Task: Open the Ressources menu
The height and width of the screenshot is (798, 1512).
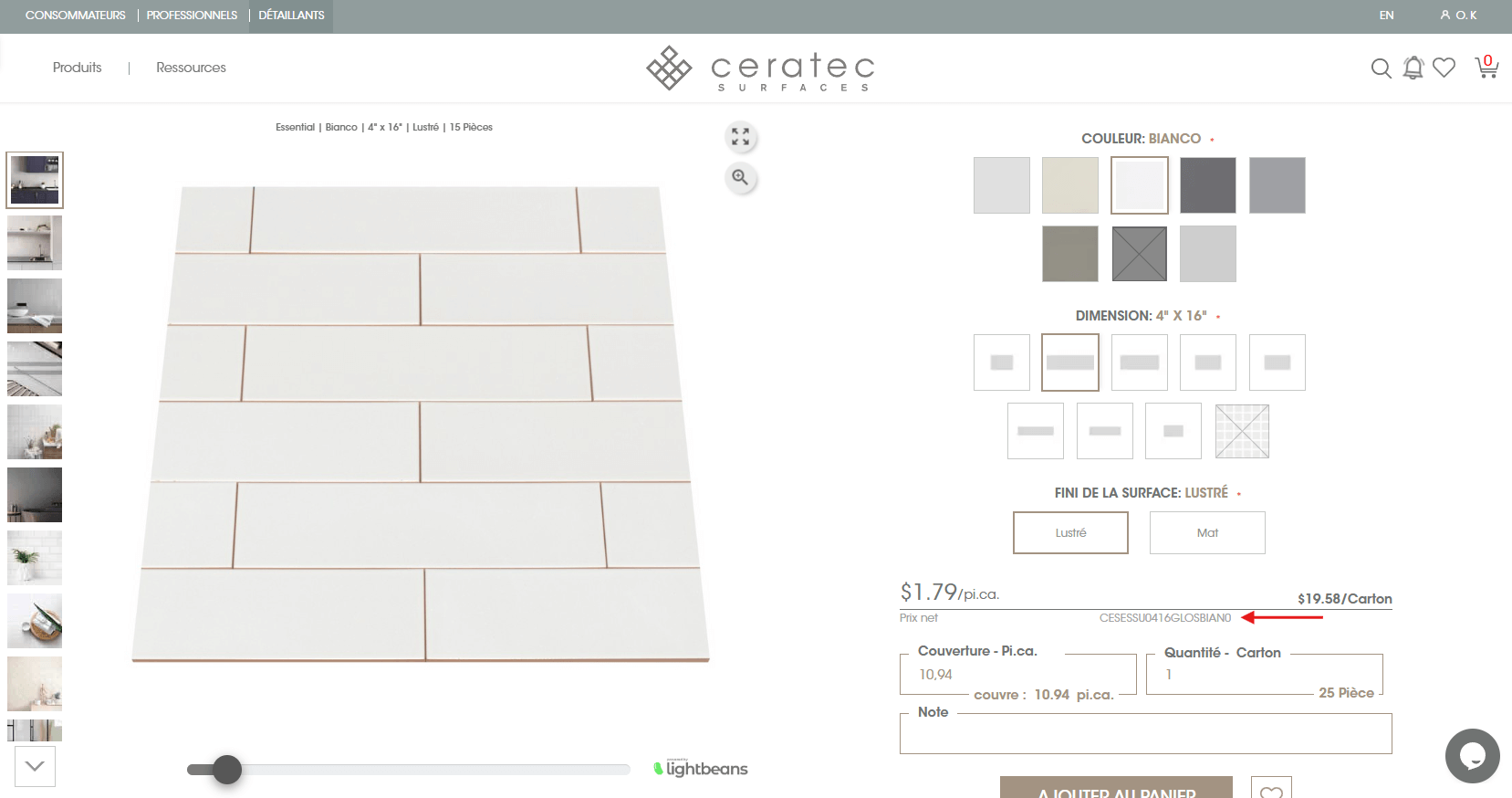Action: click(x=191, y=68)
